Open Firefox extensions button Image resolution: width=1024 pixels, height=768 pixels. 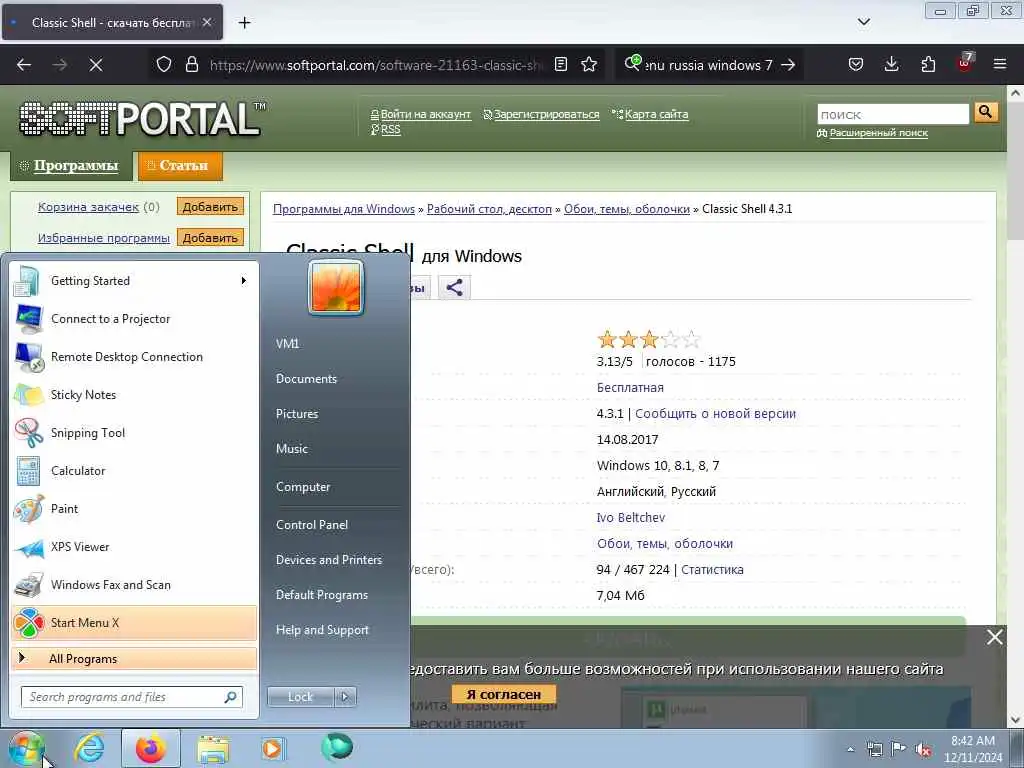[928, 65]
